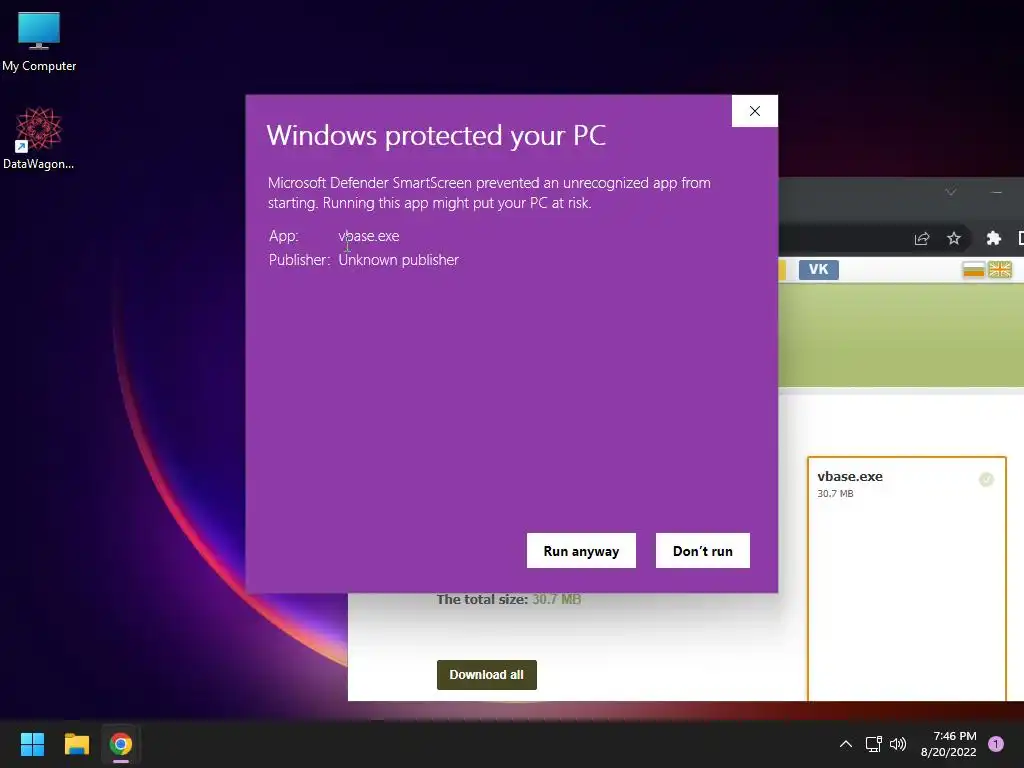Switch to Chrome in the taskbar
1024x768 pixels.
[x=121, y=744]
